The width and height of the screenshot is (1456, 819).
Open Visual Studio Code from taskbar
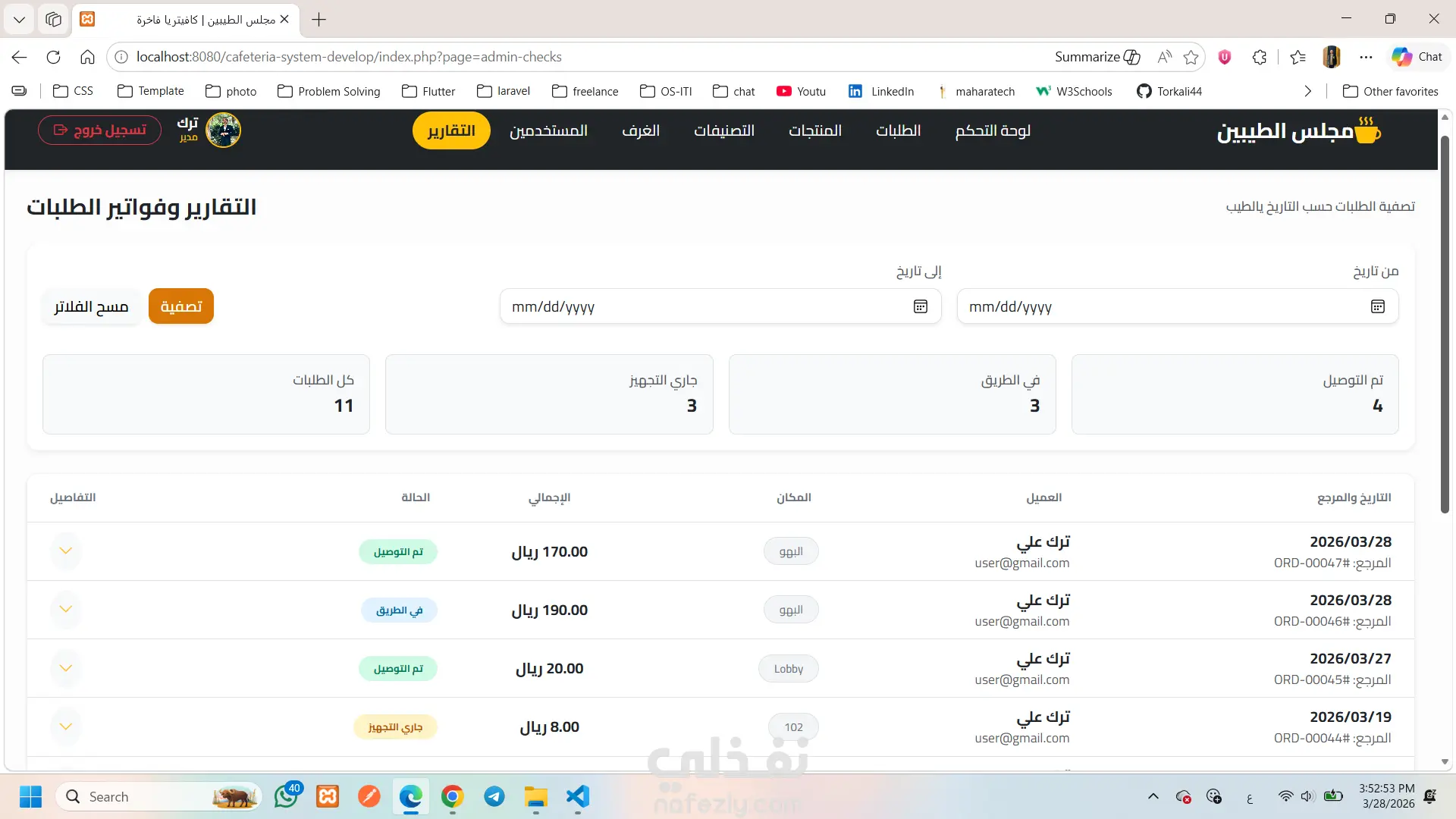(577, 796)
